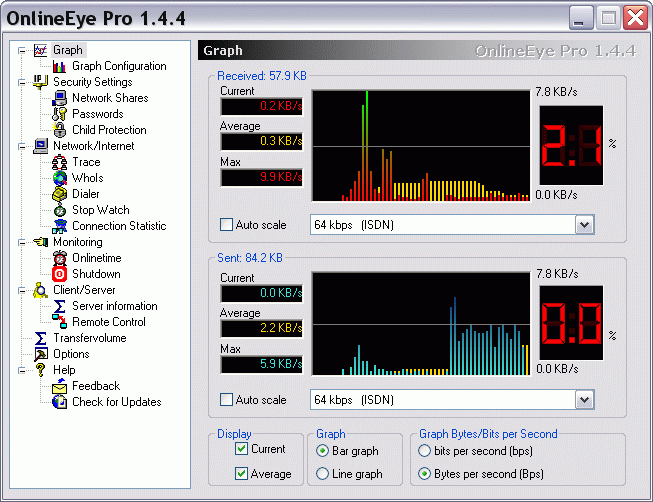Open the Connection Statistic icon
Screen dimensions: 653x502
click(60, 226)
